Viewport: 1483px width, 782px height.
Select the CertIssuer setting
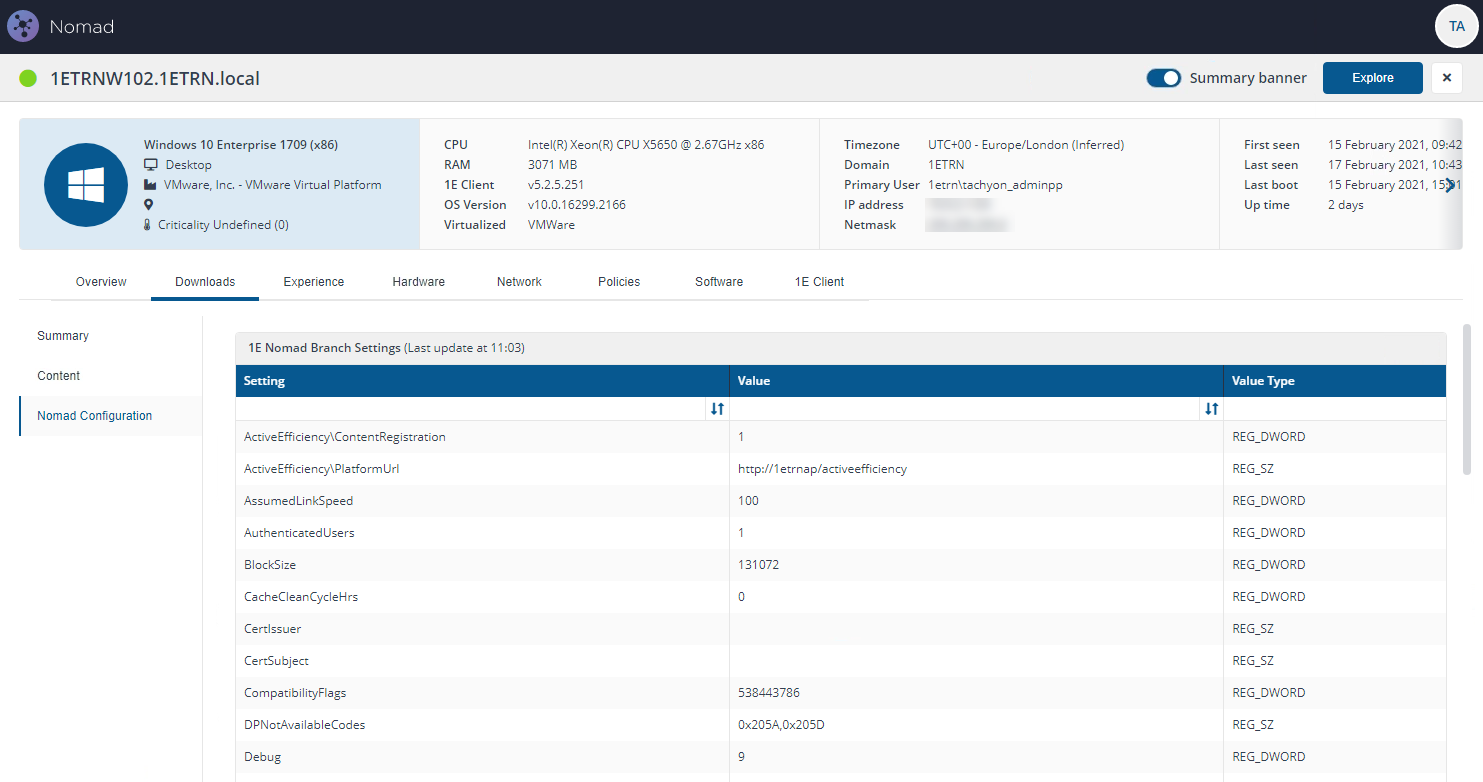pos(273,629)
